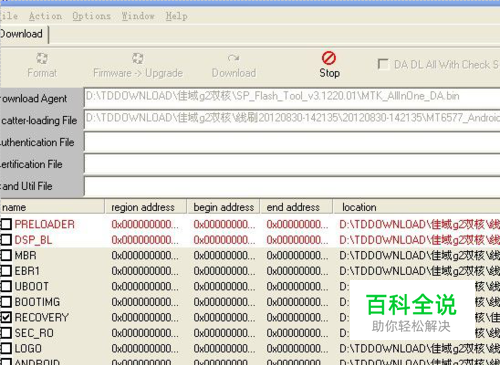This screenshot has height=365, width=500.
Task: Click the Authentication File button
Action: (x=41, y=142)
